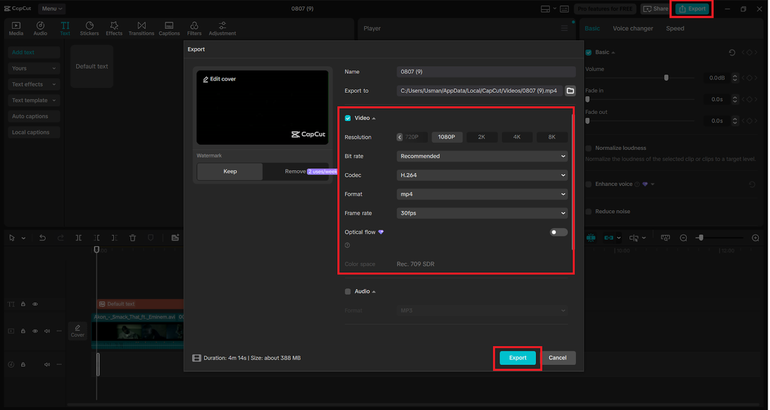This screenshot has width=770, height=410.
Task: Click the Edit cover pencil icon
Action: [x=205, y=79]
